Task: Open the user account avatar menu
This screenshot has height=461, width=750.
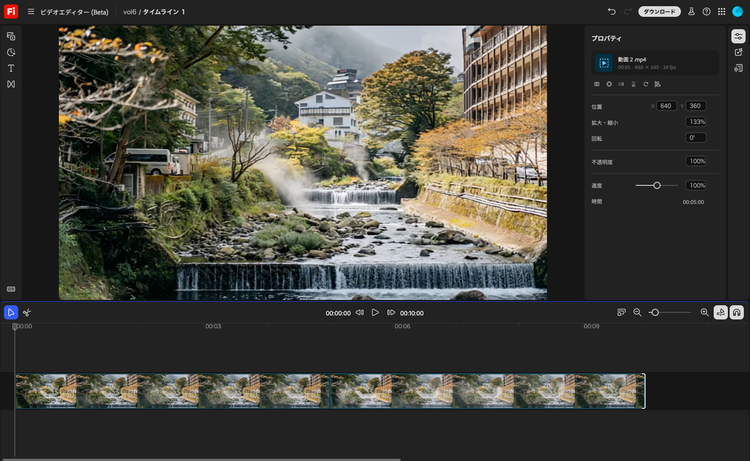Action: pos(738,11)
